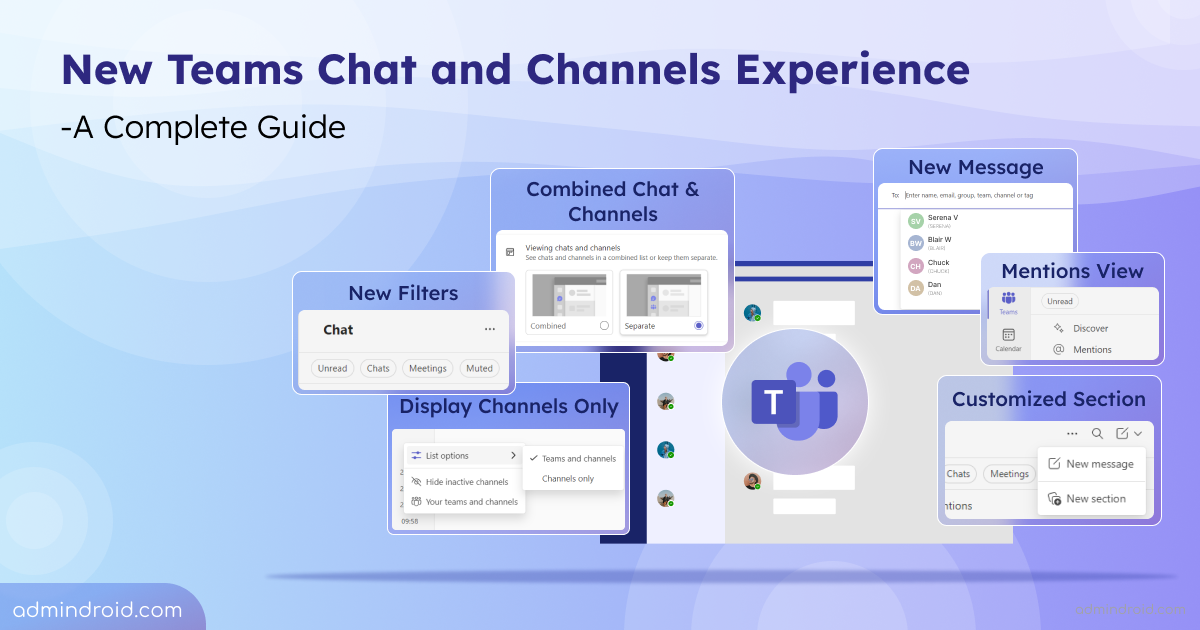Viewport: 1200px width, 630px height.
Task: Open the Calendar icon in sidebar
Action: tap(1008, 335)
